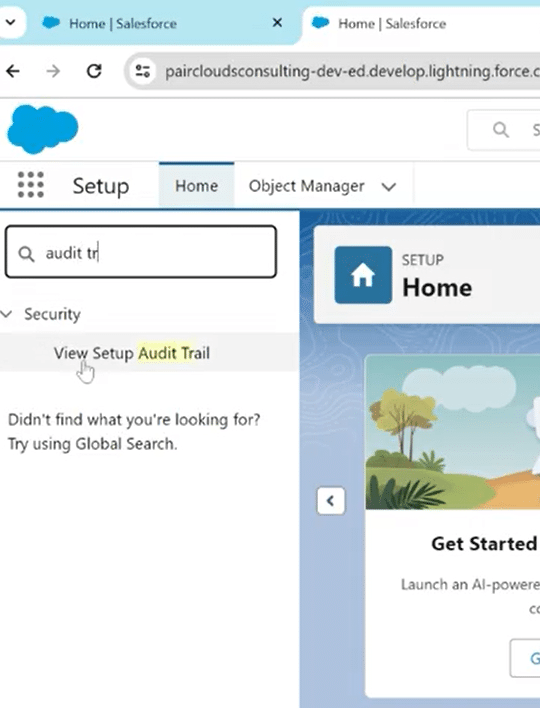The height and width of the screenshot is (708, 540).
Task: Click the Get Started heading
Action: point(484,544)
